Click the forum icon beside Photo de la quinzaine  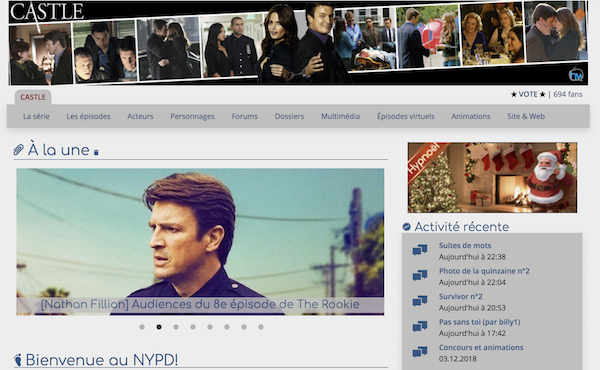[420, 275]
